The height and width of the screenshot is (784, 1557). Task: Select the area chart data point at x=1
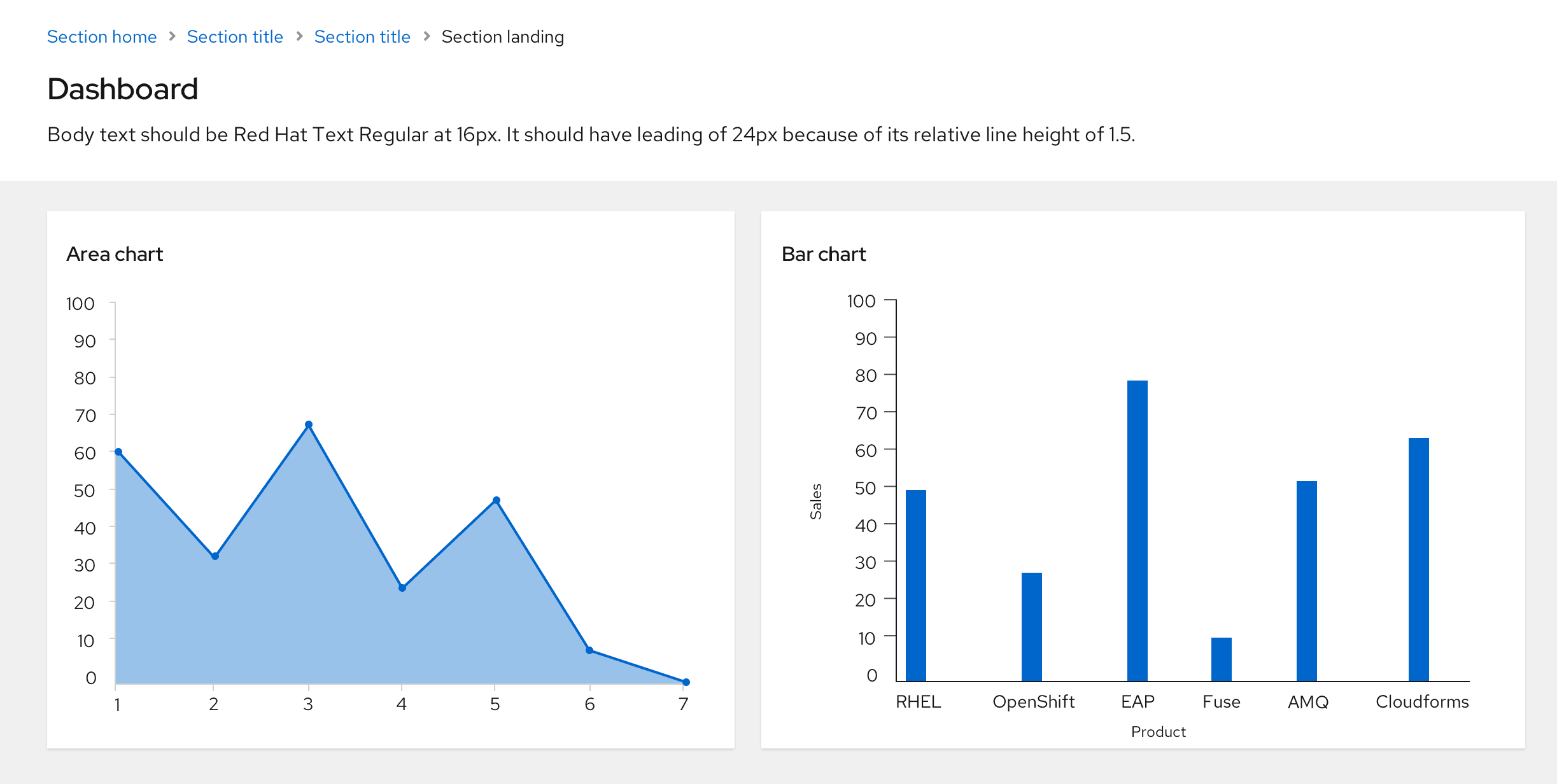point(118,452)
